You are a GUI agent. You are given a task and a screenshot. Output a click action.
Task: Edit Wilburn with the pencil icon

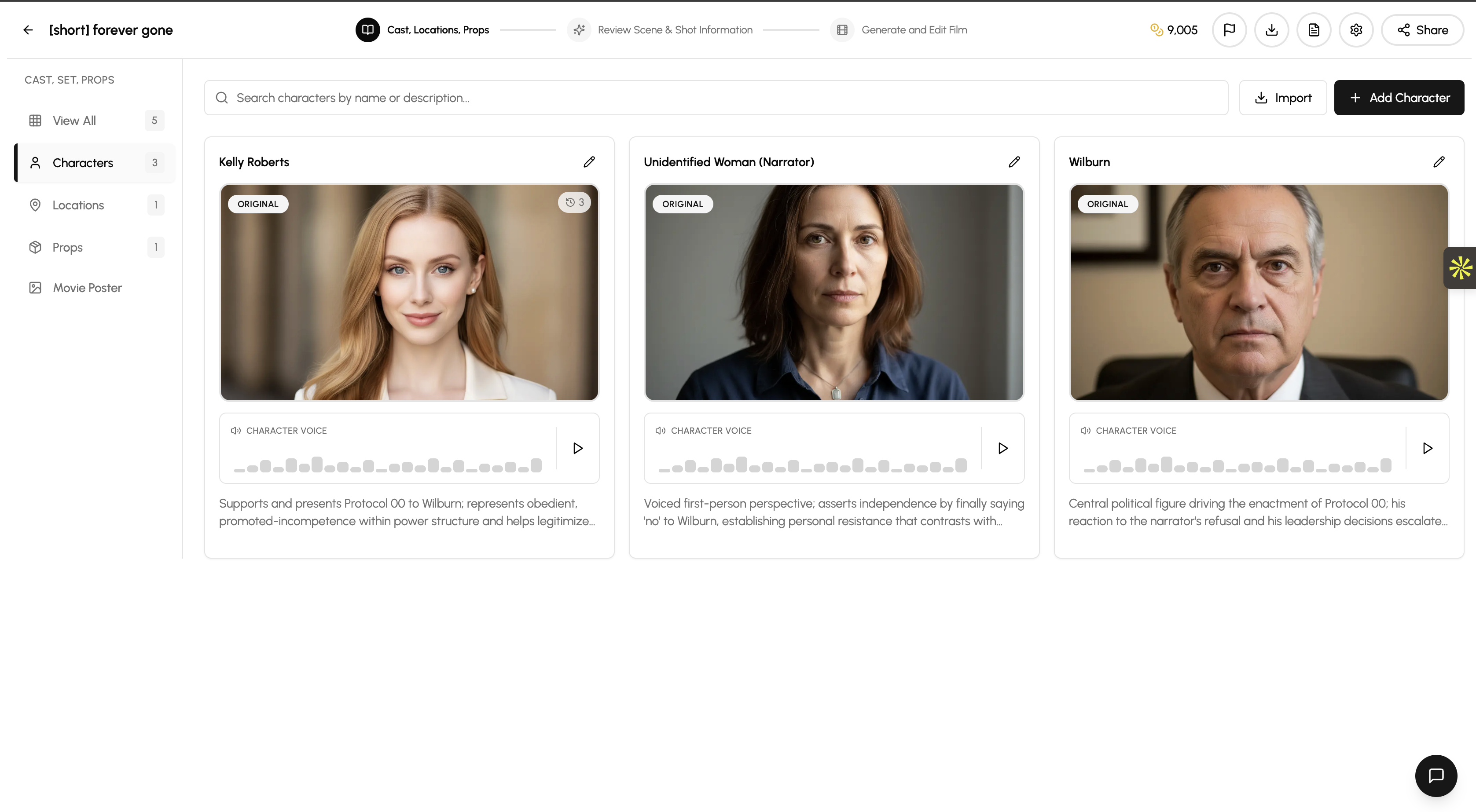click(x=1439, y=161)
